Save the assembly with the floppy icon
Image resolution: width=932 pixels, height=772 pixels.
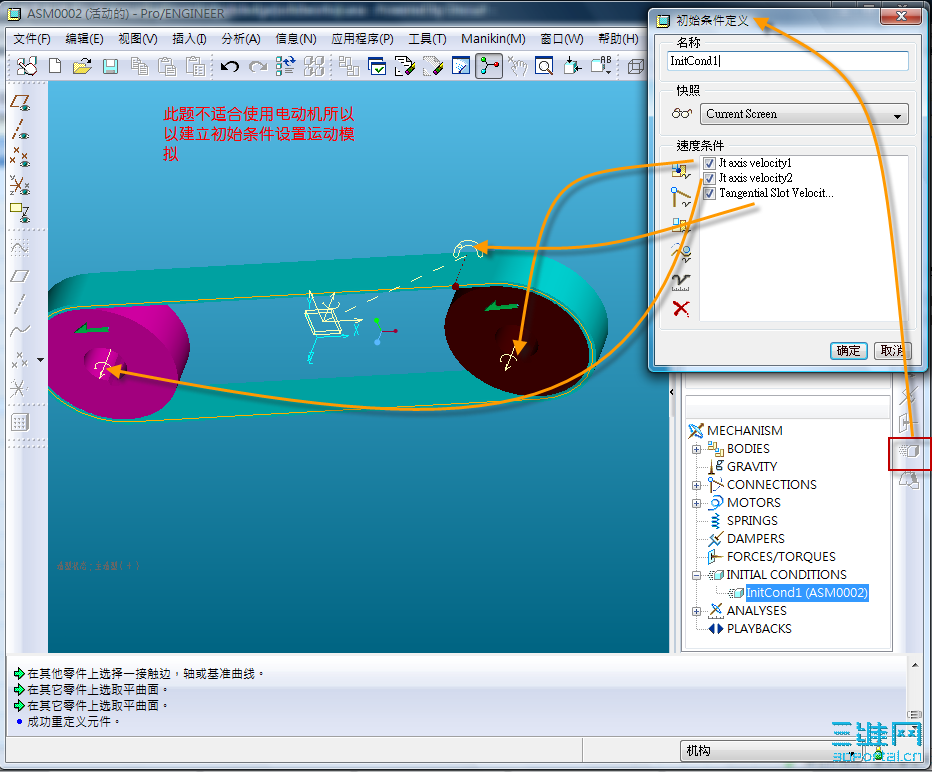coord(110,66)
